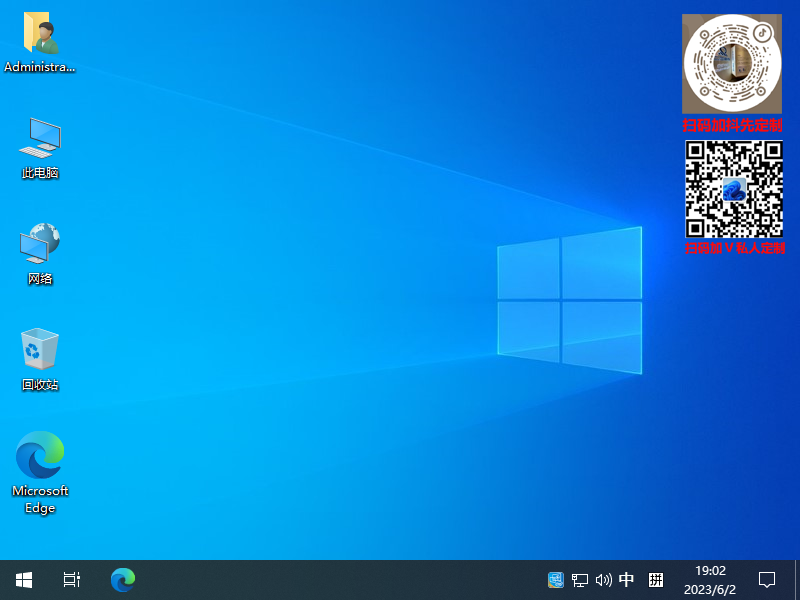800x600 pixels.
Task: Launch Edge from the taskbar
Action: tap(123, 580)
